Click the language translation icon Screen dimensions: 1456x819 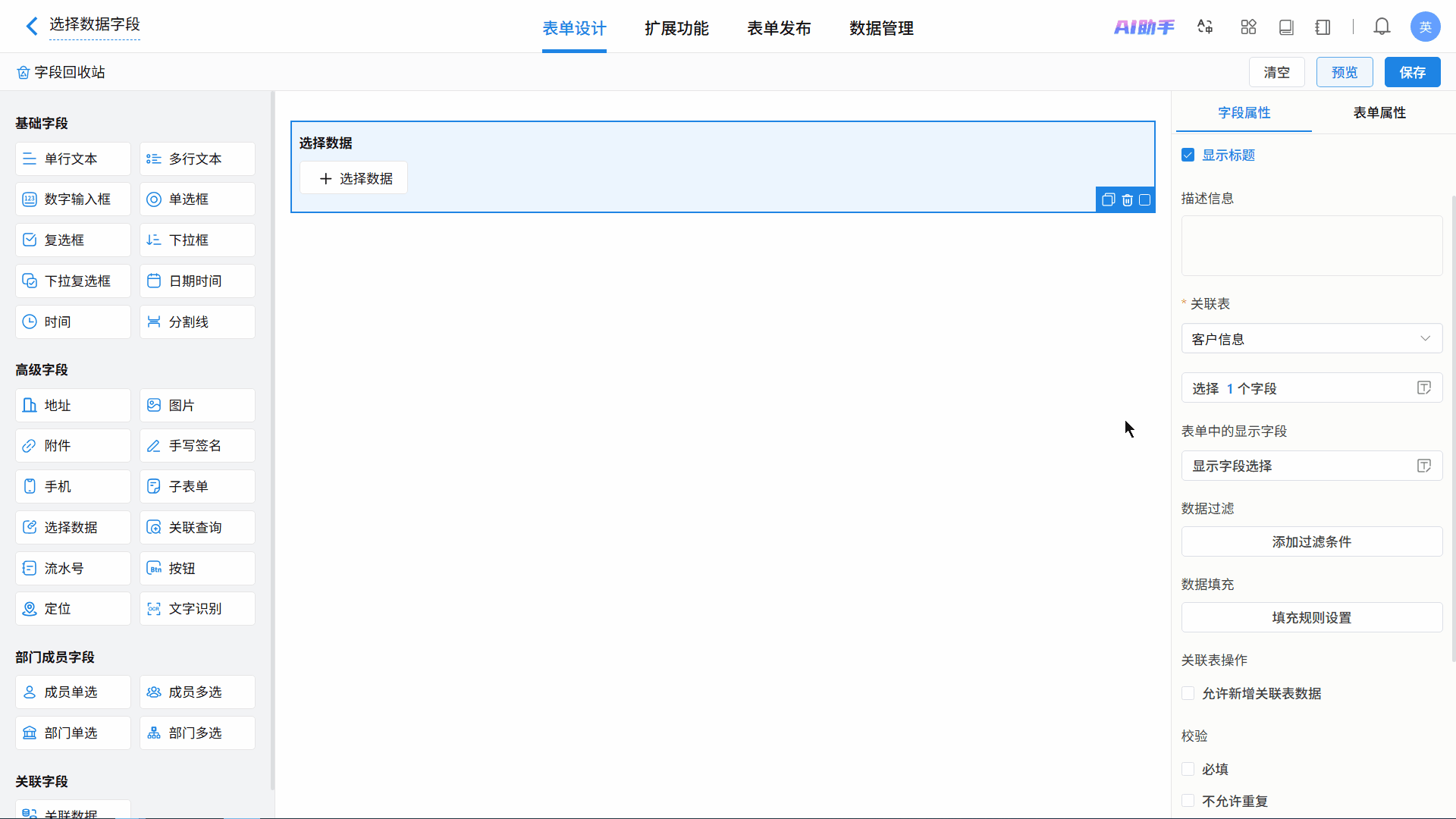1205,27
